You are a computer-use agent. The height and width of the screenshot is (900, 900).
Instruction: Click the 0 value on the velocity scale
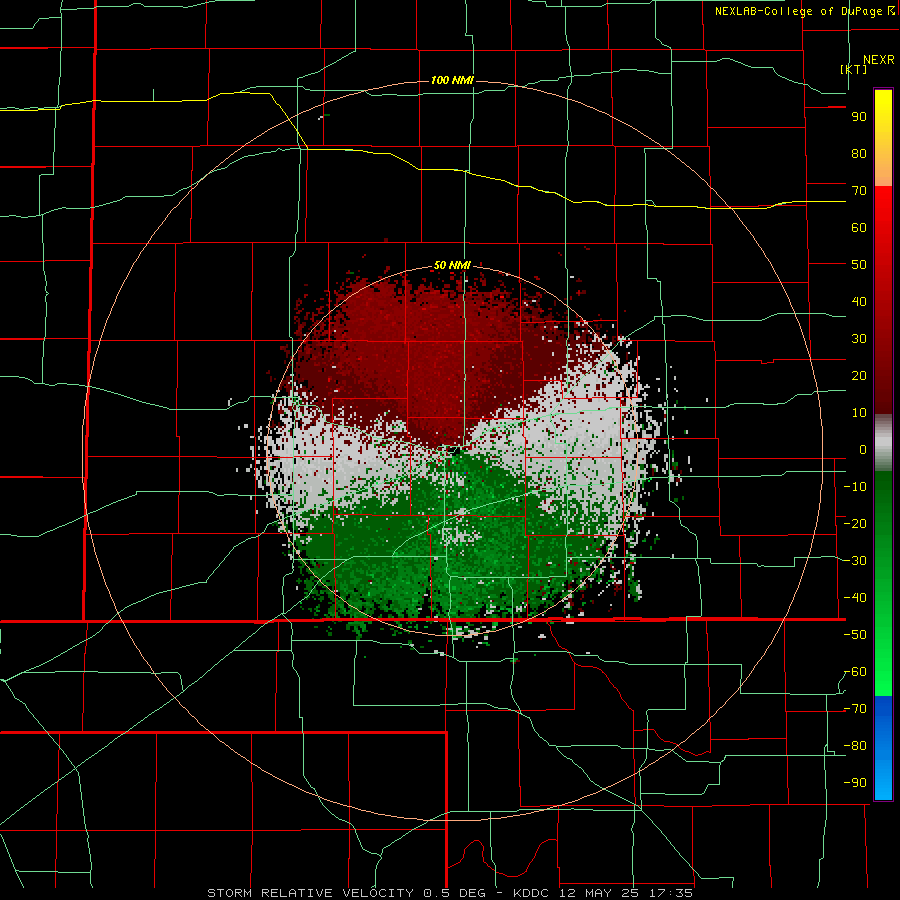click(863, 450)
